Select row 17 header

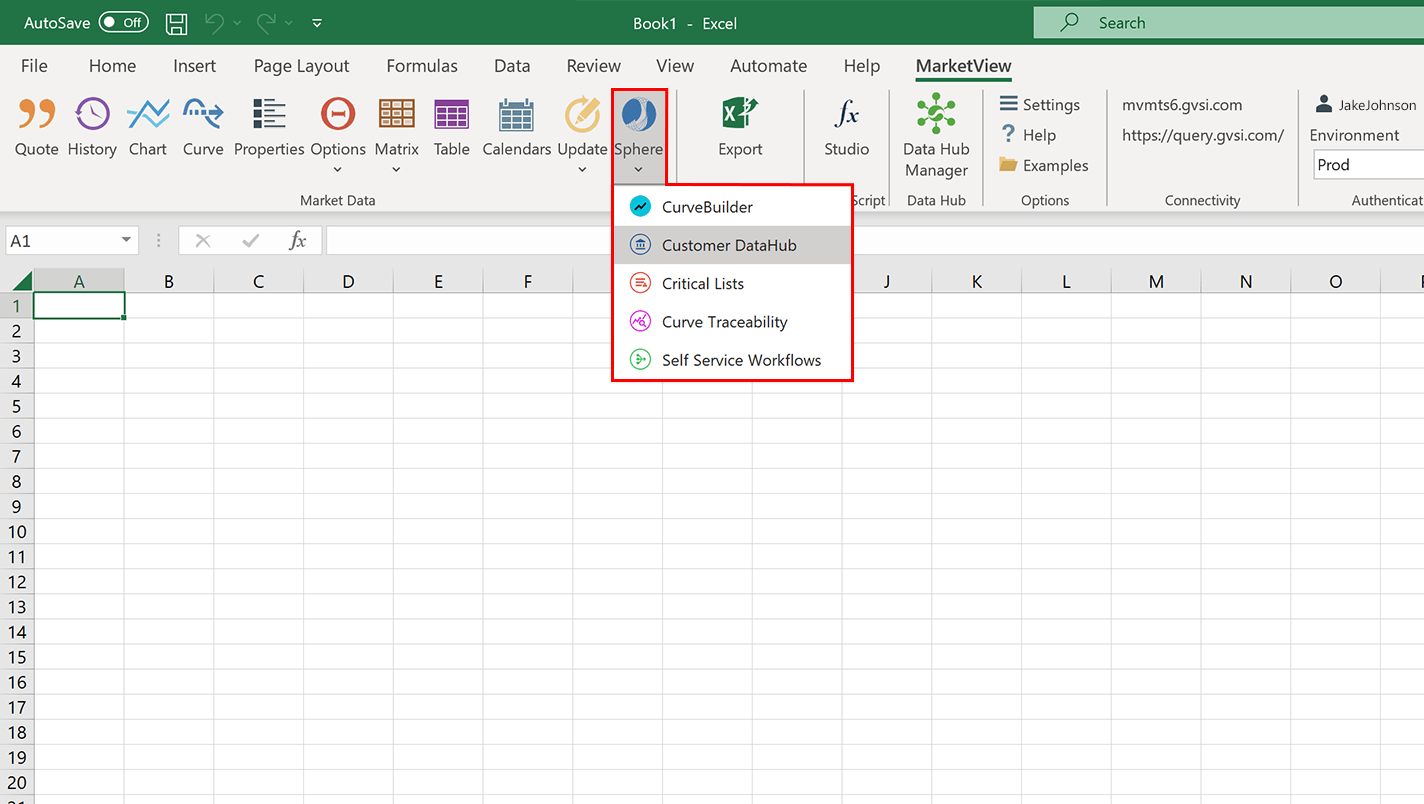(16, 707)
